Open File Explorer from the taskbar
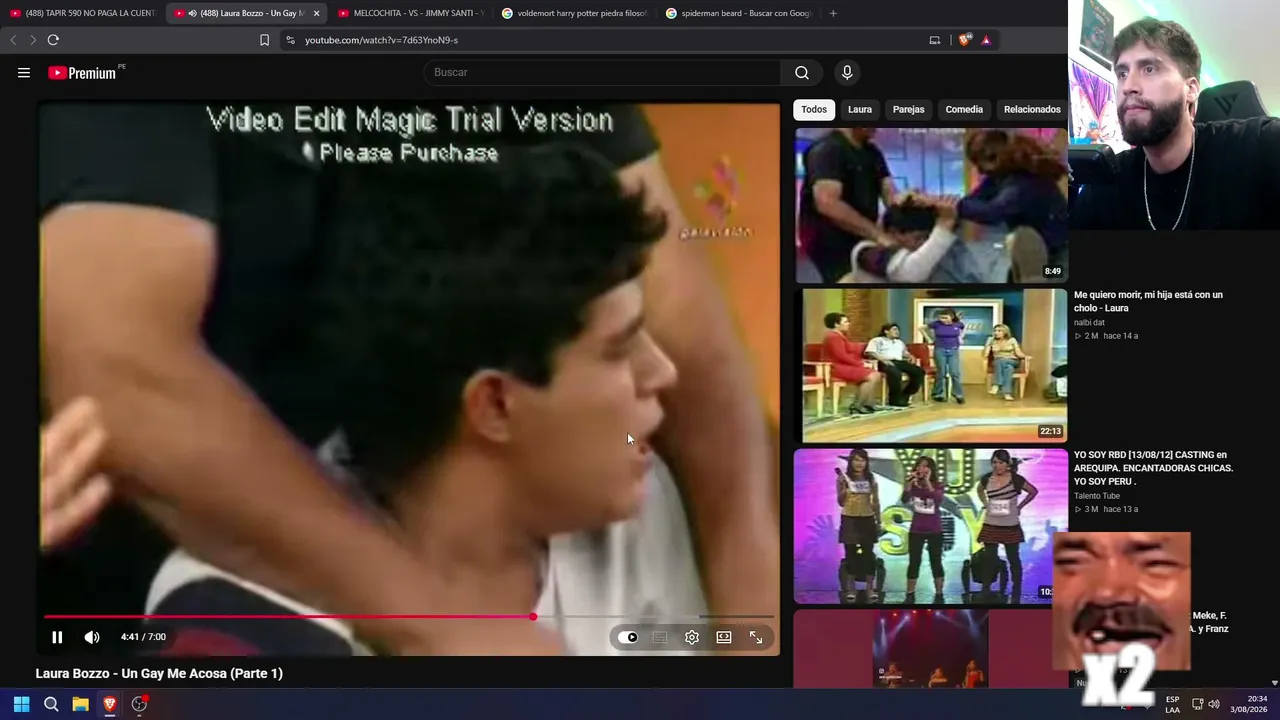 81,704
